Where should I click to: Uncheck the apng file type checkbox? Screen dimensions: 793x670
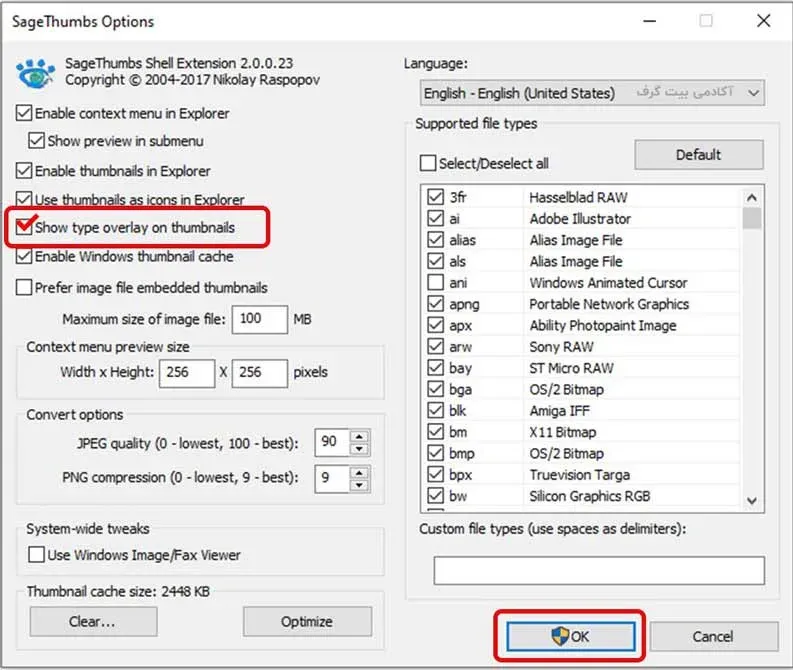click(435, 303)
